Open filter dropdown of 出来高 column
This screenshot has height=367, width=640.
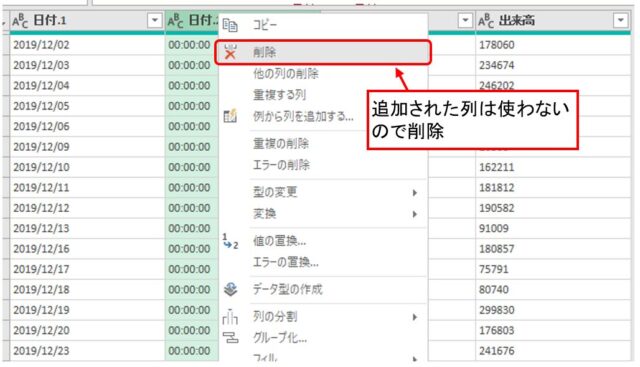pyautogui.click(x=620, y=20)
